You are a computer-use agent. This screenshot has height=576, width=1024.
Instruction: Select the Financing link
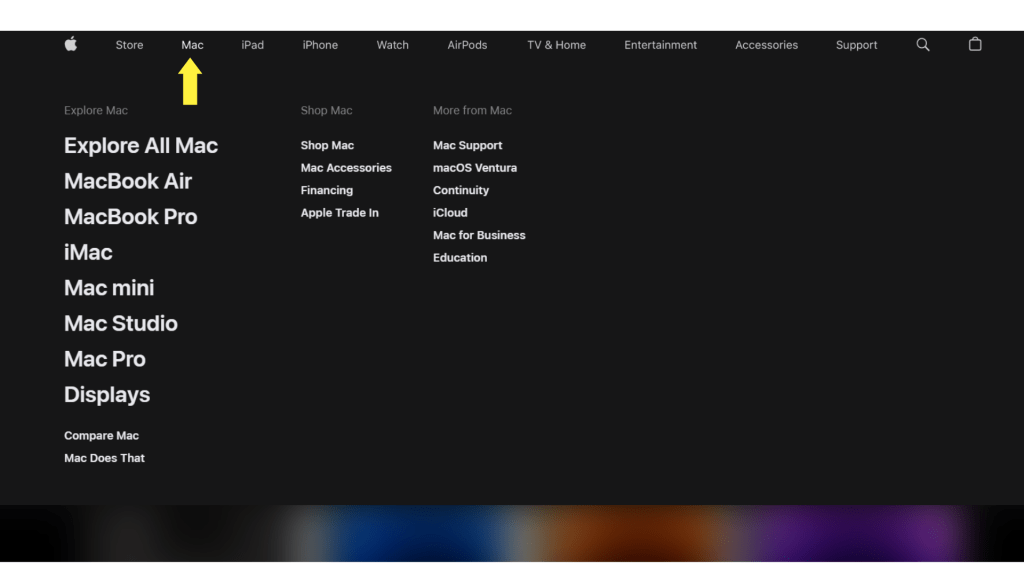[x=327, y=190]
